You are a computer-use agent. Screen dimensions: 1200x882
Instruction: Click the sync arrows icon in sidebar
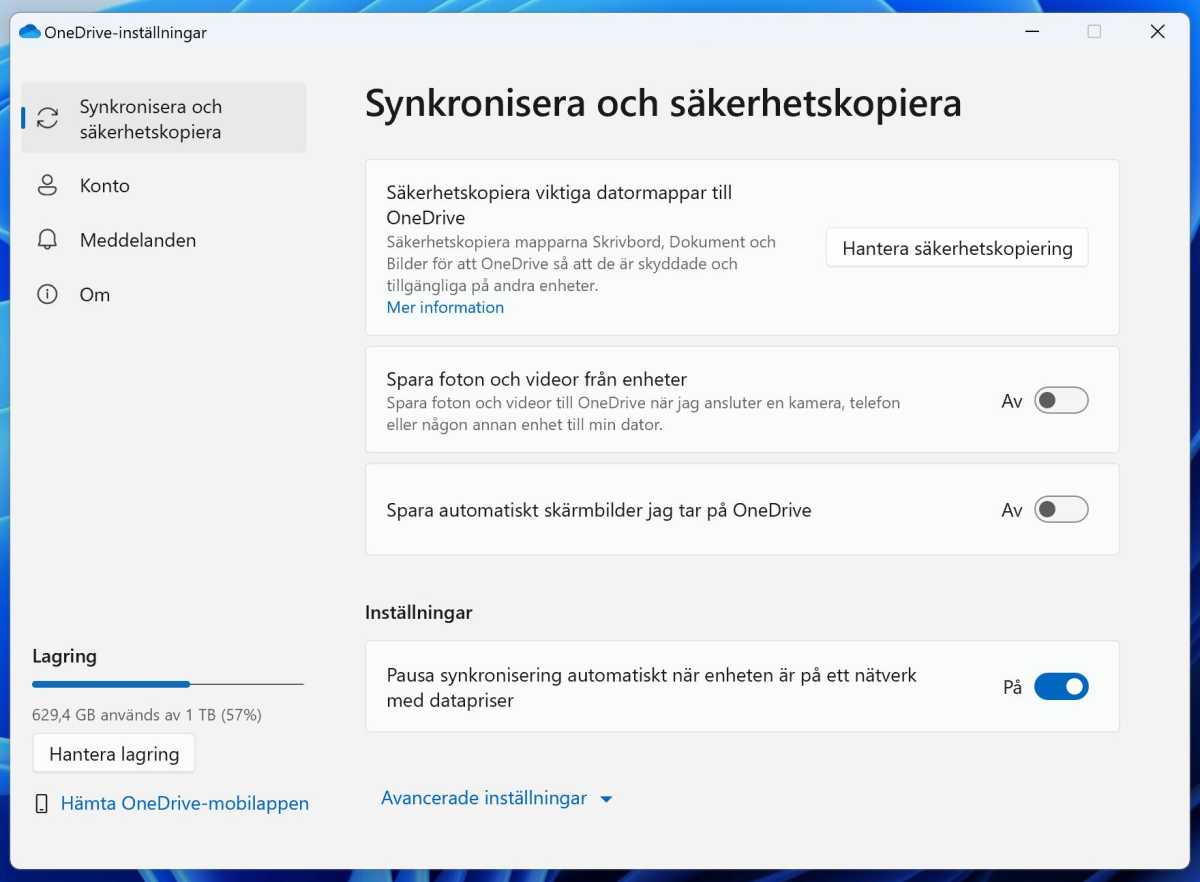coord(47,119)
